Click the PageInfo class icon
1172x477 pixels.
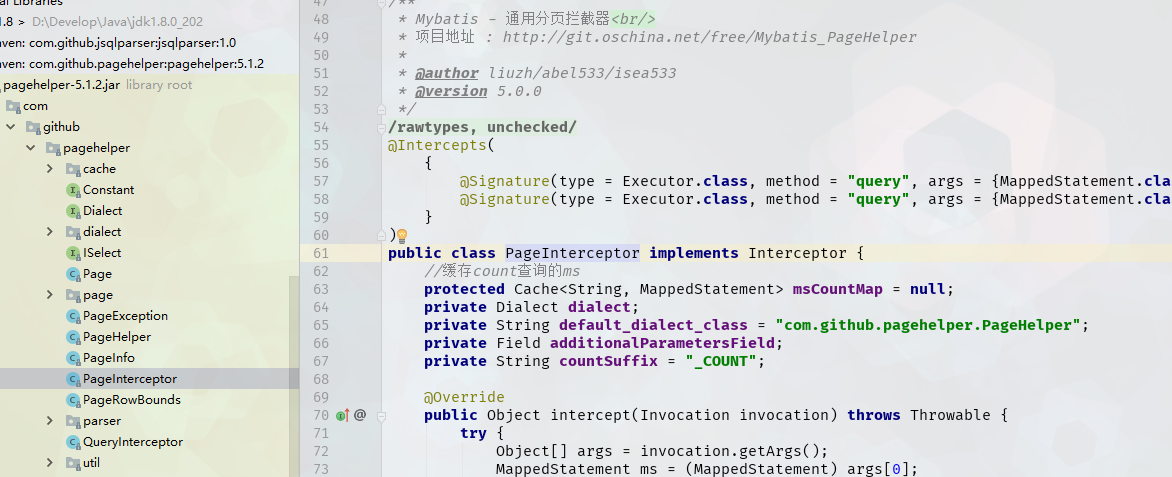pos(73,357)
